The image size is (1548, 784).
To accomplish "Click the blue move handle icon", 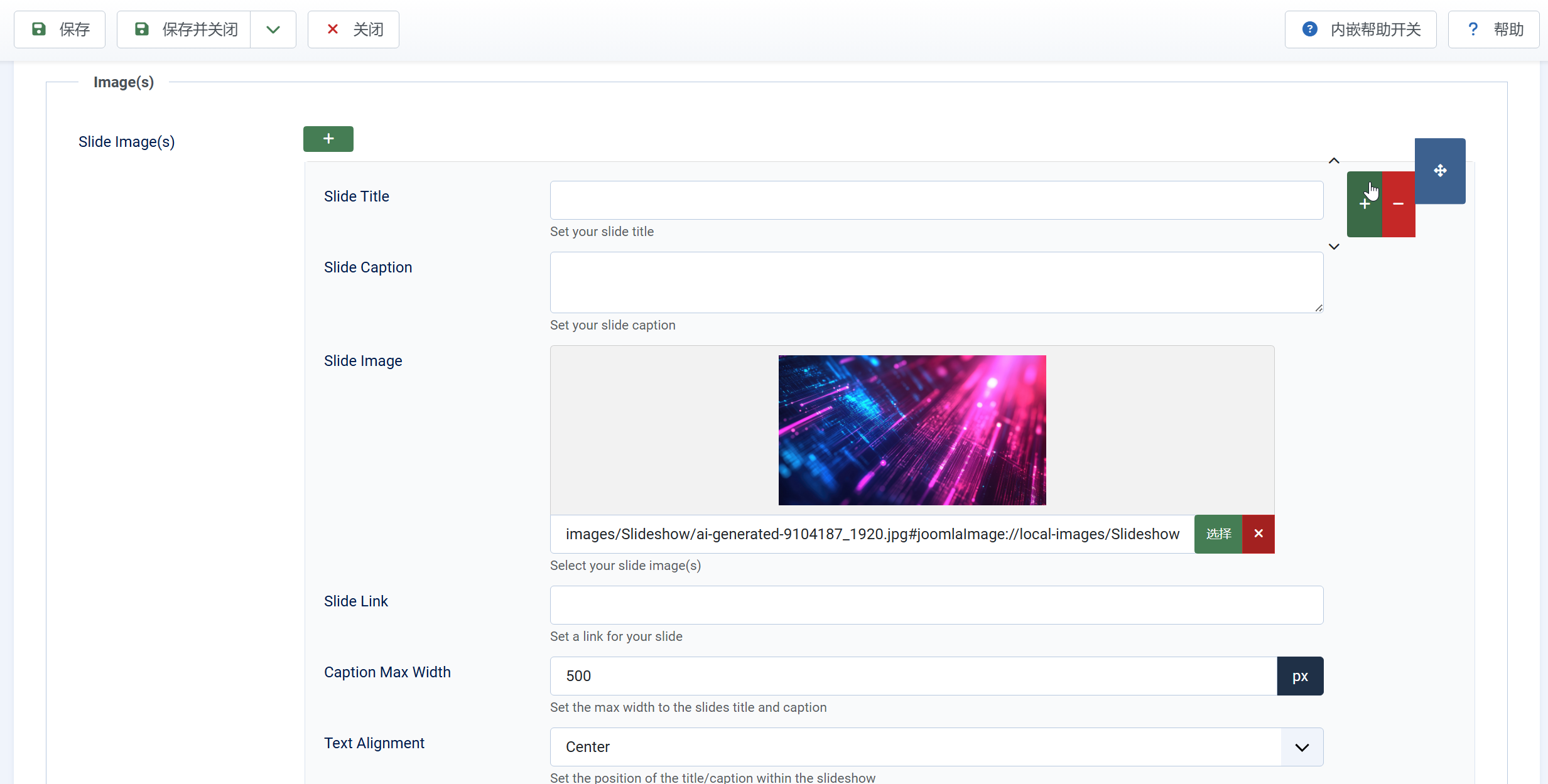I will tap(1439, 171).
